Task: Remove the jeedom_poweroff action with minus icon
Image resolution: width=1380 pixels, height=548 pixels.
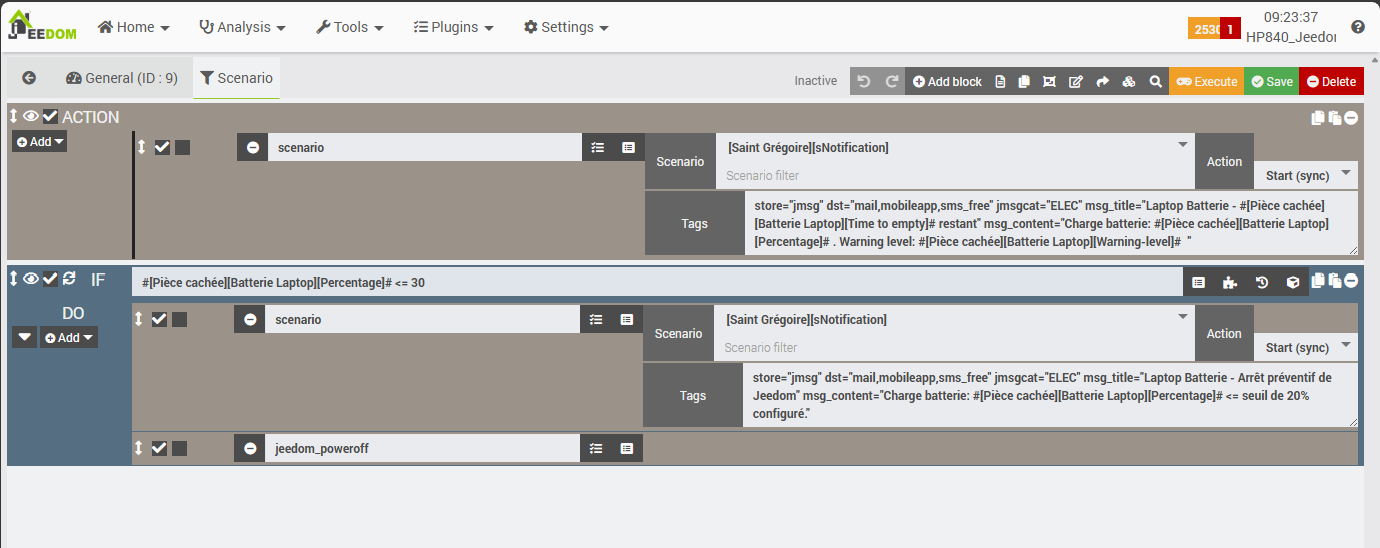Action: click(x=250, y=449)
